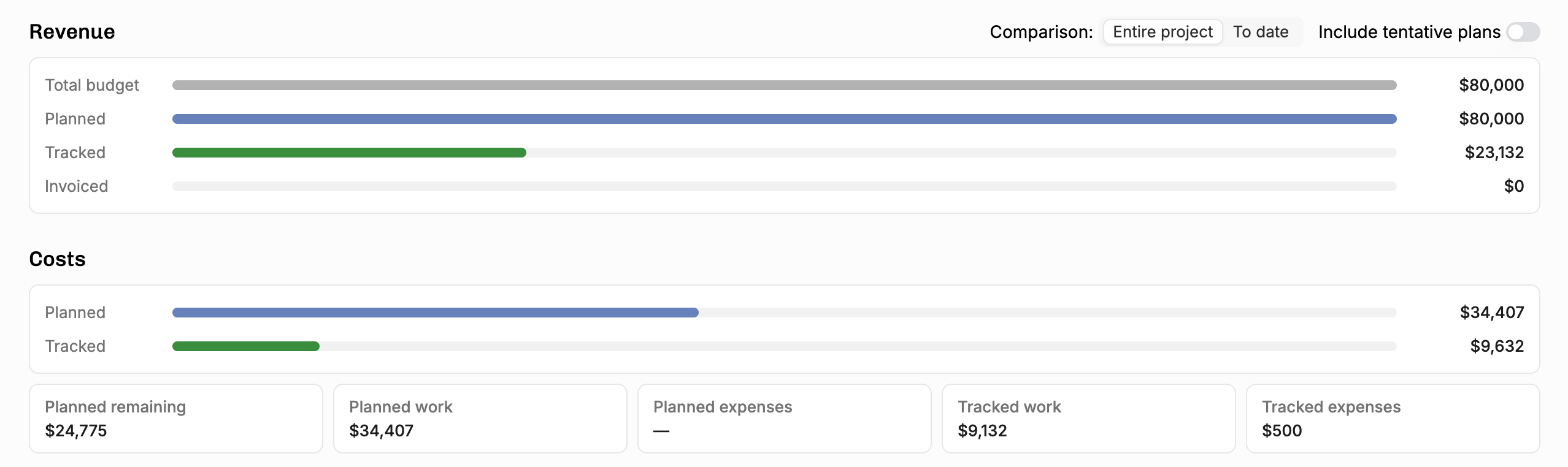Click the Revenue Tracked green bar
1568x467 pixels.
tap(349, 153)
